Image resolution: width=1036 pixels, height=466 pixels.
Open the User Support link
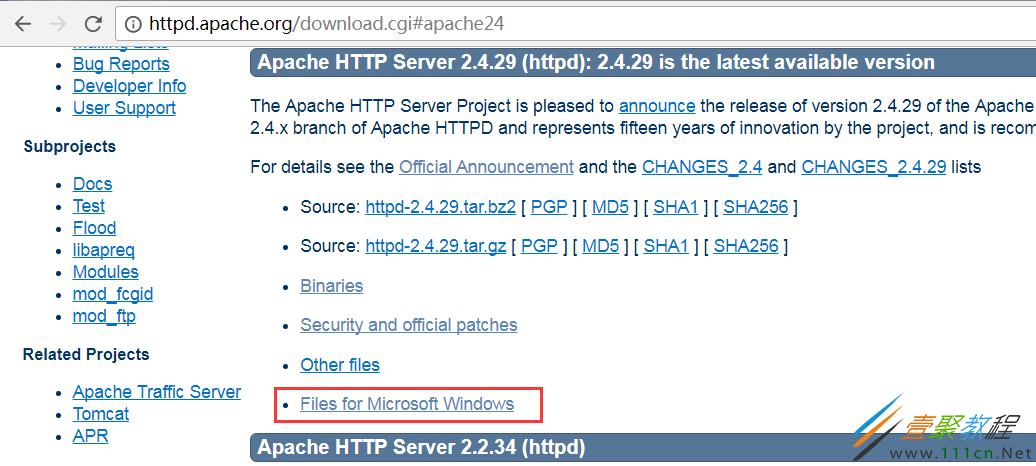click(x=124, y=108)
